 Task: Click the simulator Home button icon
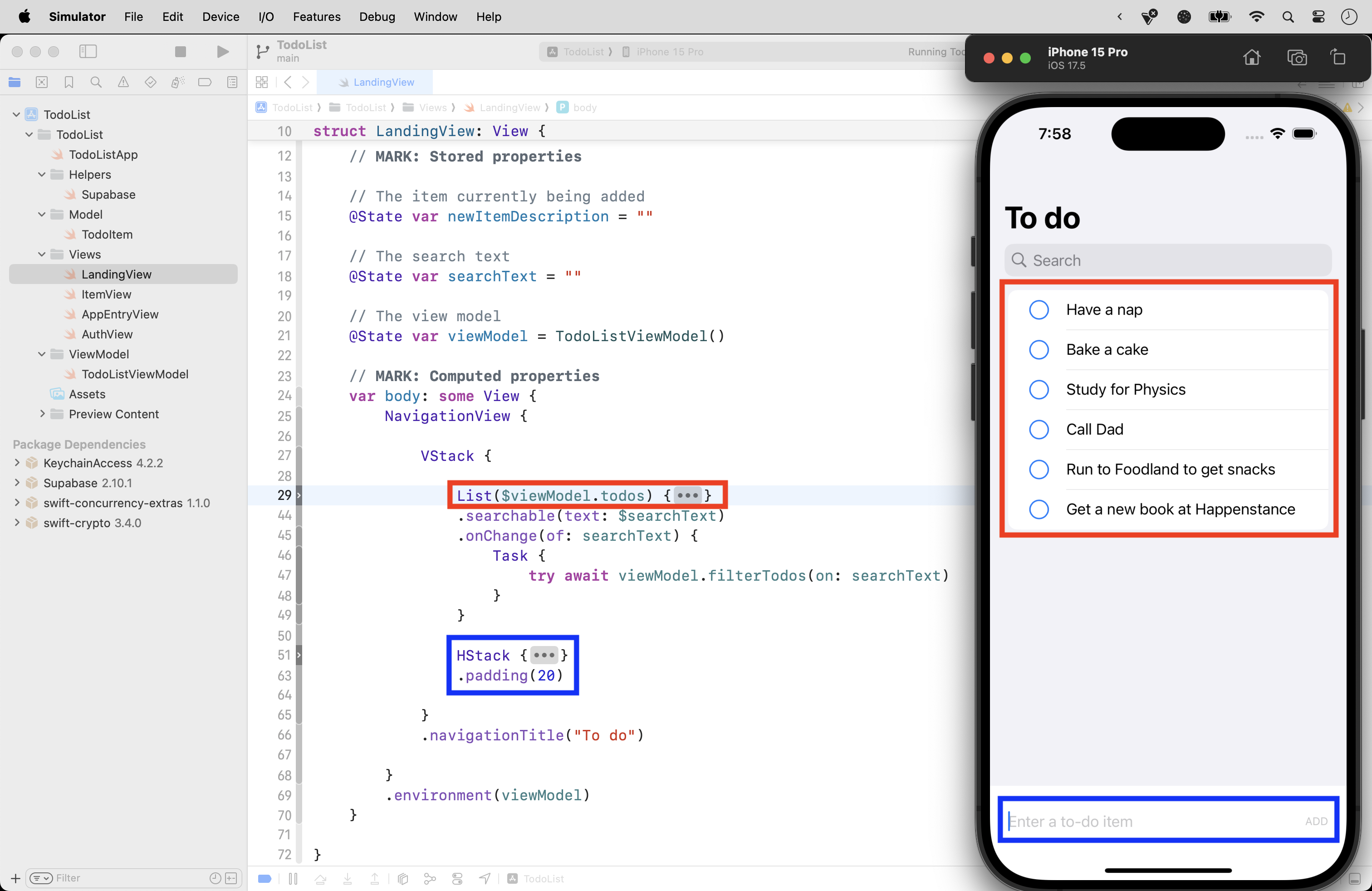click(1251, 58)
